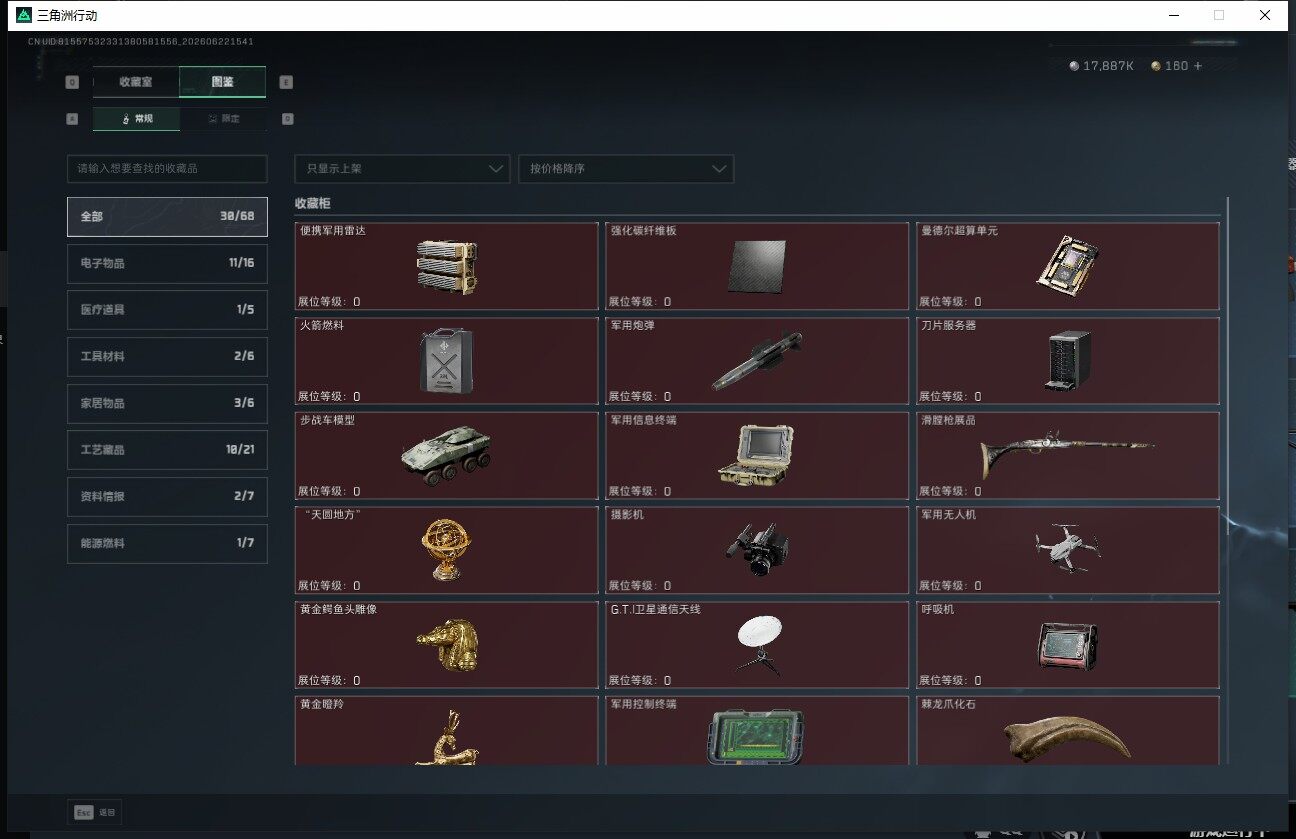Open the 火箭燃料 fuel can item
Image resolution: width=1296 pixels, height=839 pixels.
coord(447,360)
